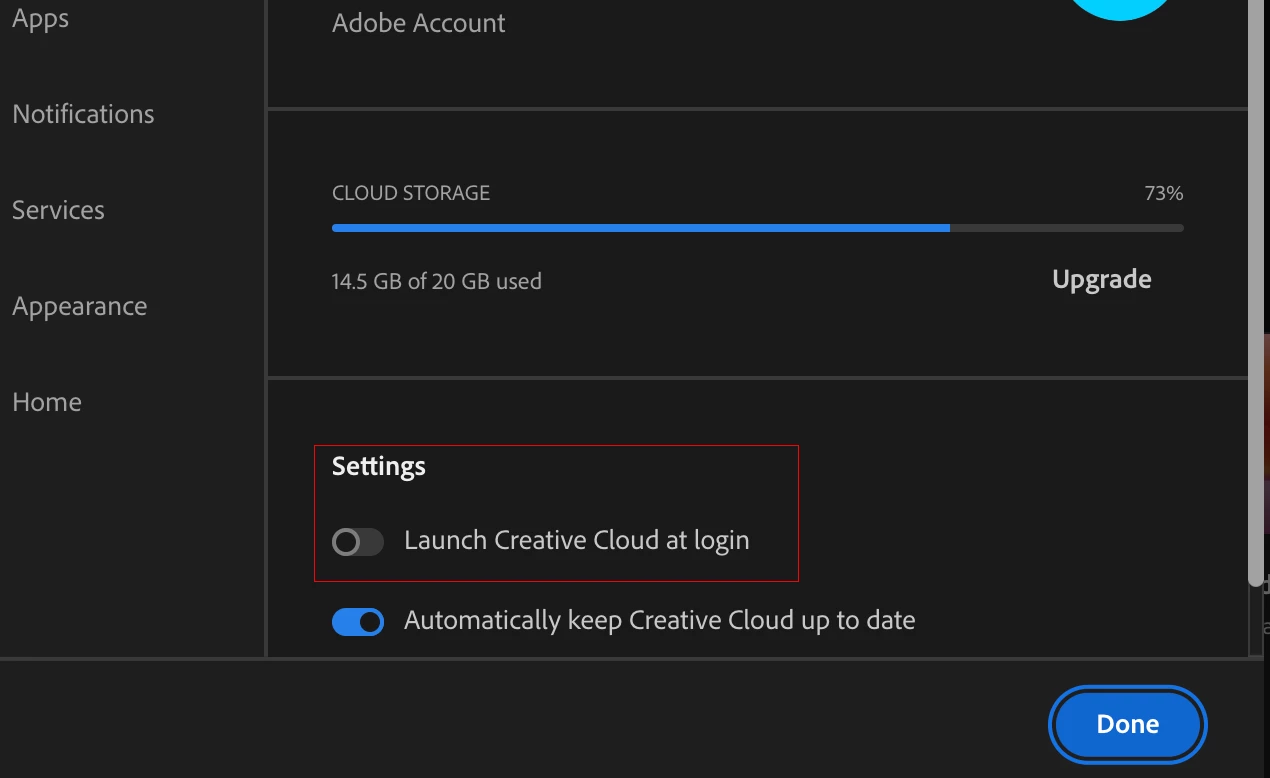
Task: Click the cloud storage progress bar
Action: click(757, 228)
